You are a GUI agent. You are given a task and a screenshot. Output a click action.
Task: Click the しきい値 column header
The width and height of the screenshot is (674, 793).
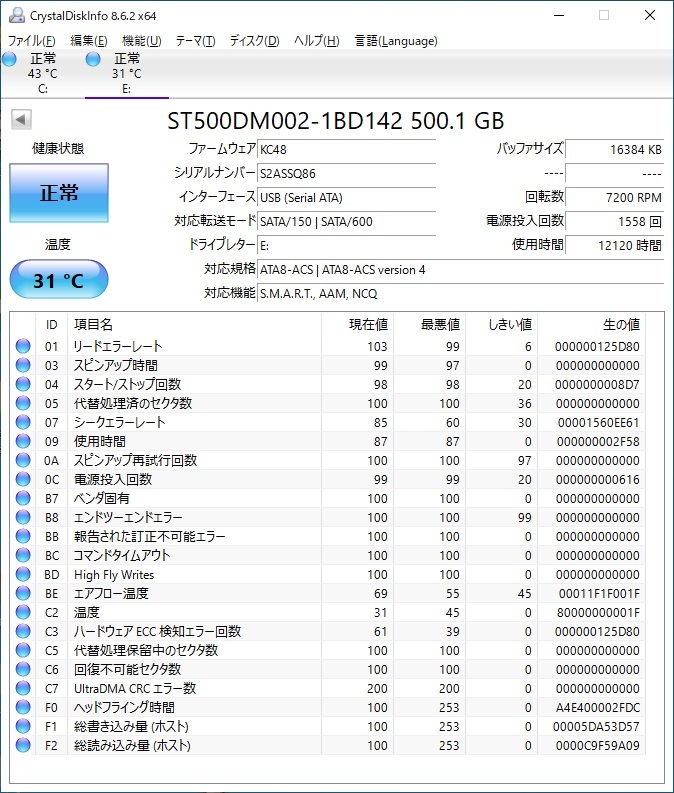coord(502,324)
